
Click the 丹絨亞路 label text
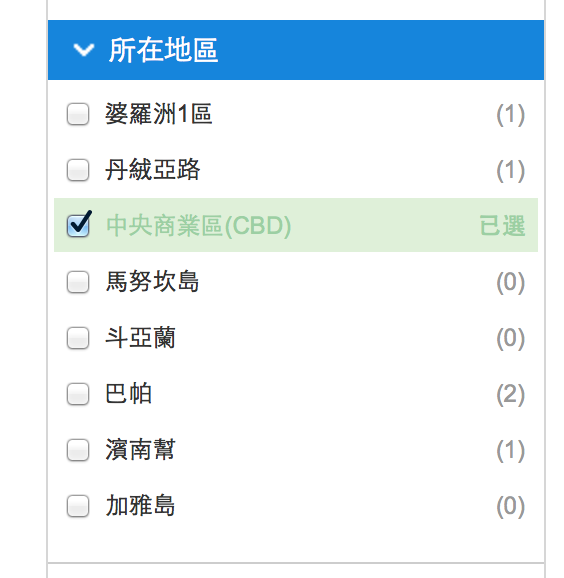click(153, 170)
